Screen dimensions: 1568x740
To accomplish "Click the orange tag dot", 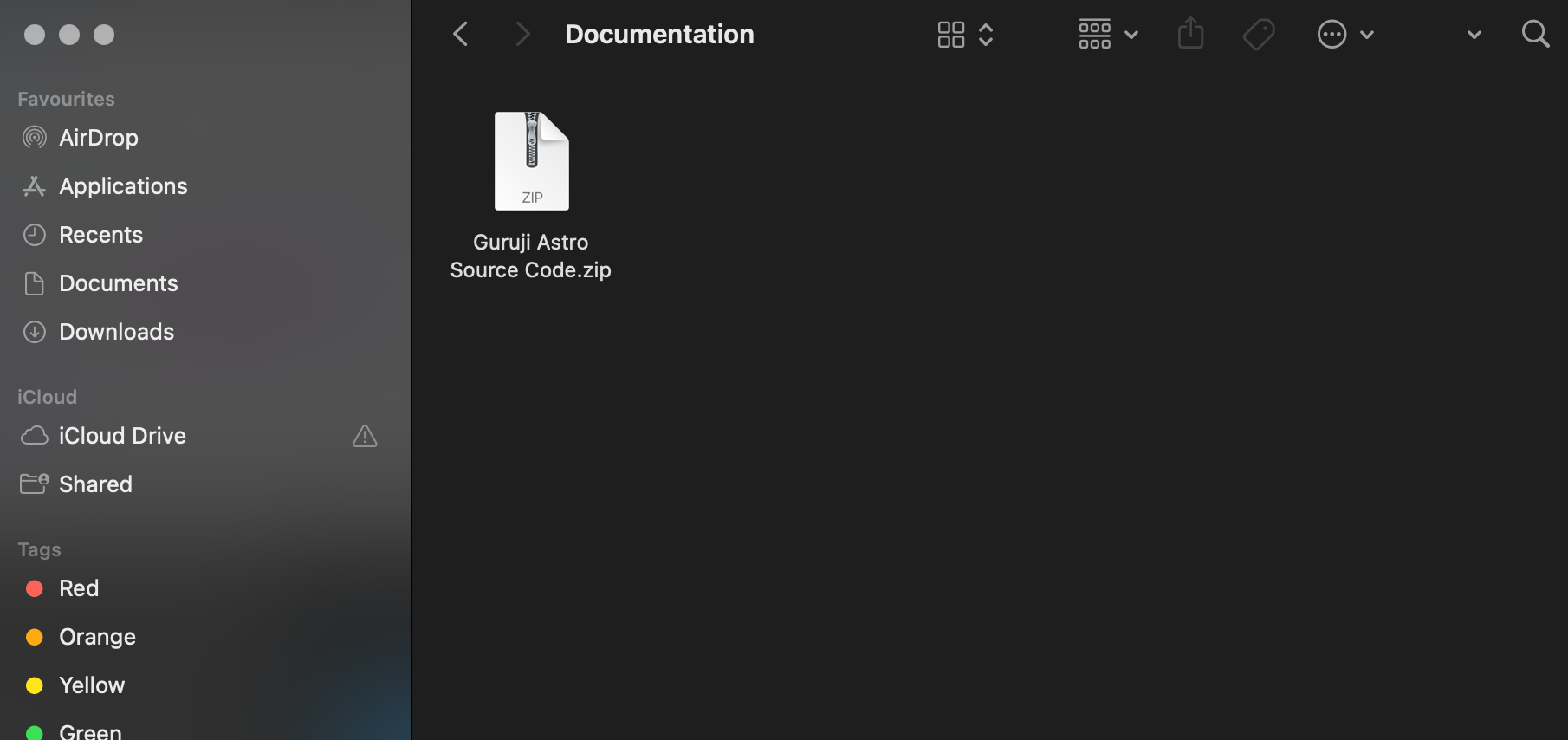I will click(35, 638).
